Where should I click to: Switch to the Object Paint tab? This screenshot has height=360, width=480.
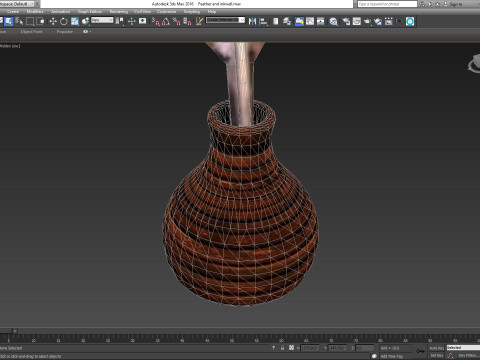(31, 32)
